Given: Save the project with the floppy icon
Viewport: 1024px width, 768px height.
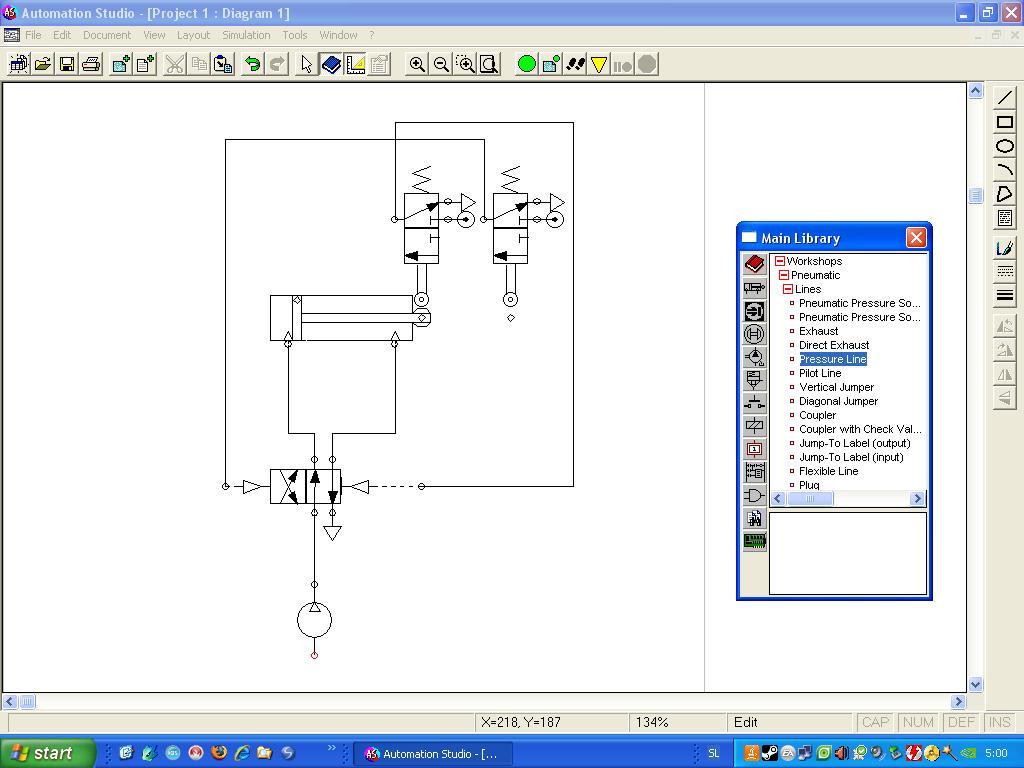Looking at the screenshot, I should point(67,64).
